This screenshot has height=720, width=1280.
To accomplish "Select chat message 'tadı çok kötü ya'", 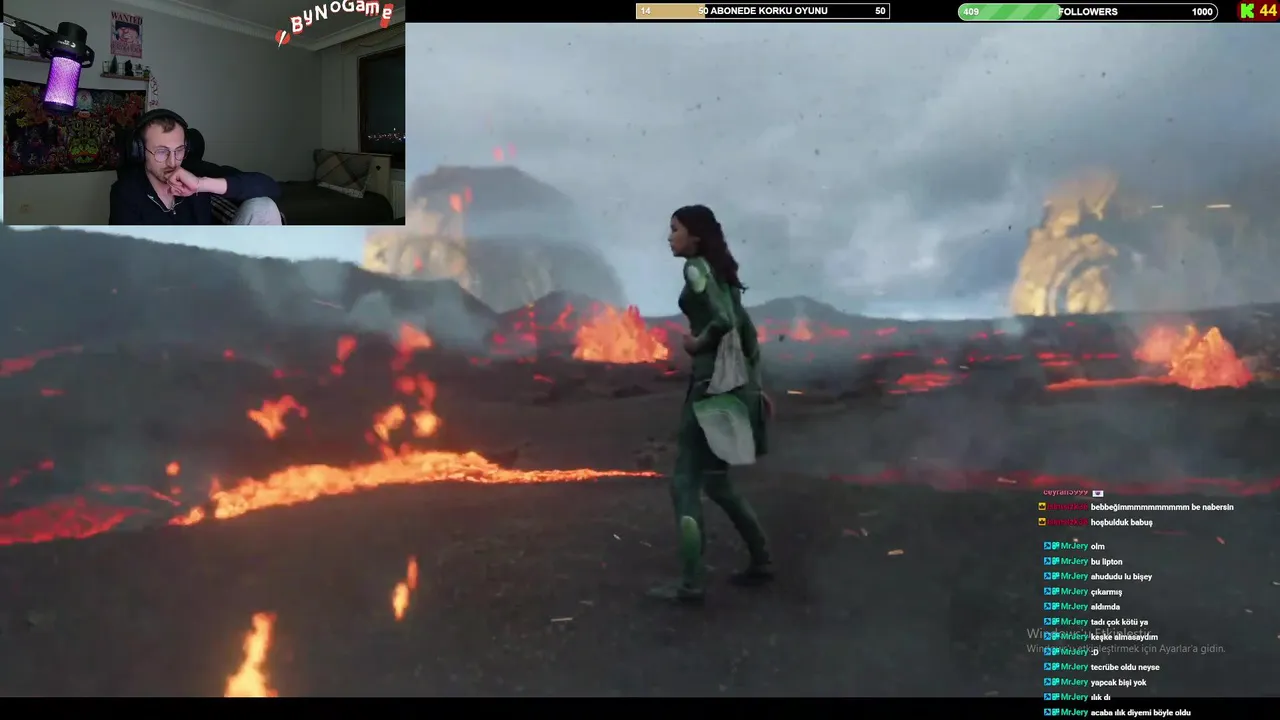I will (x=1119, y=621).
